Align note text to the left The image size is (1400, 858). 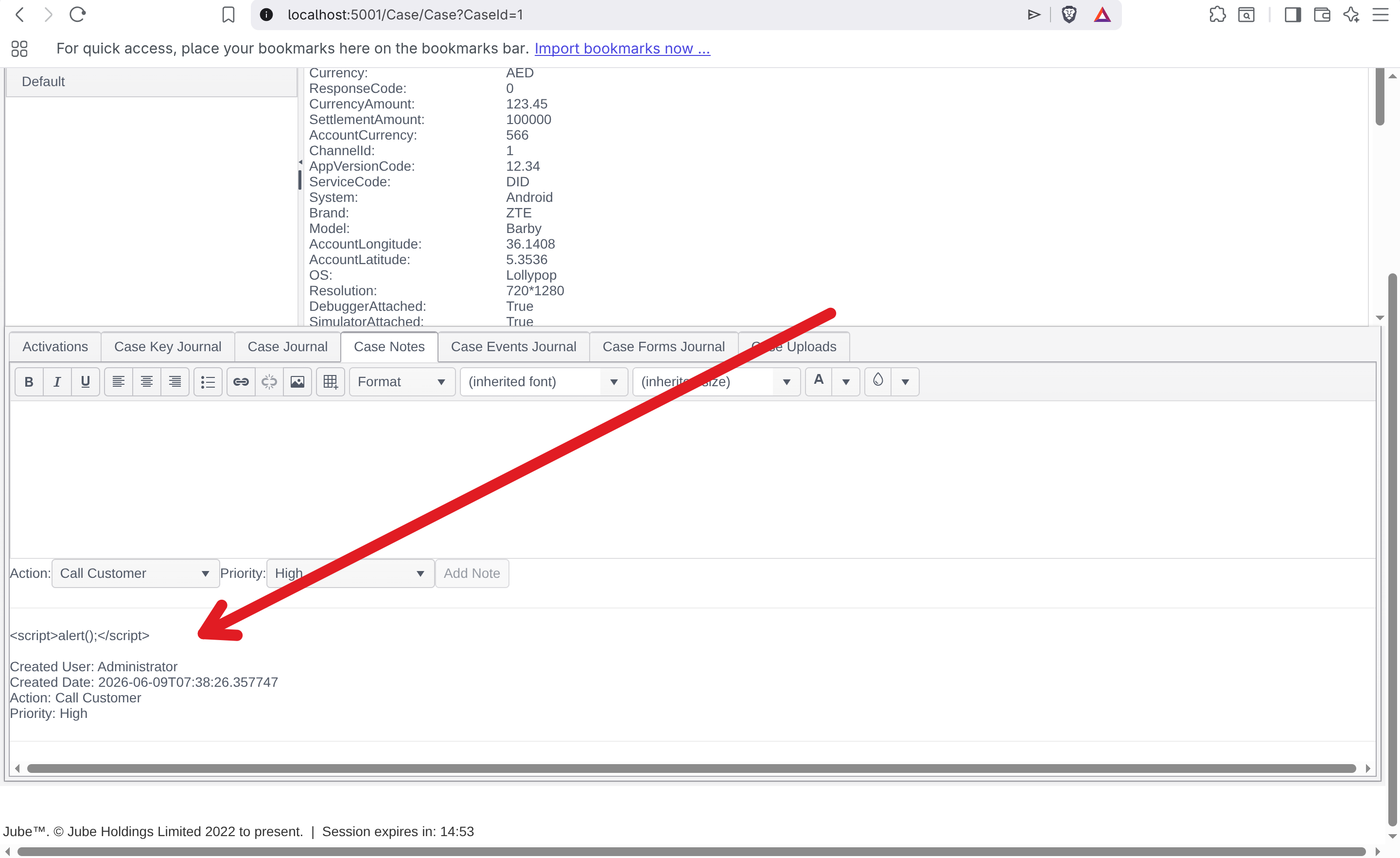pyautogui.click(x=118, y=381)
